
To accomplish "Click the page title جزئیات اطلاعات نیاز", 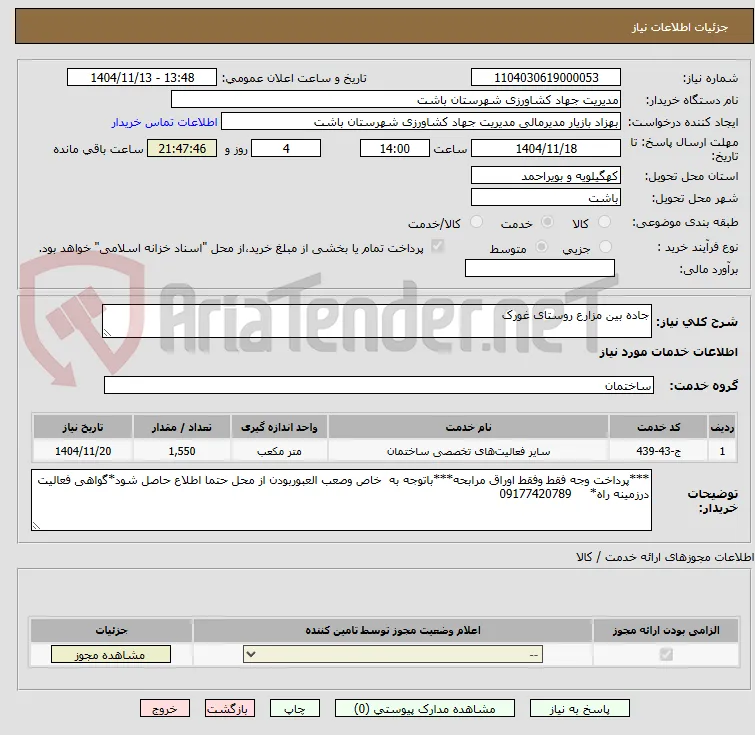I will coord(680,27).
